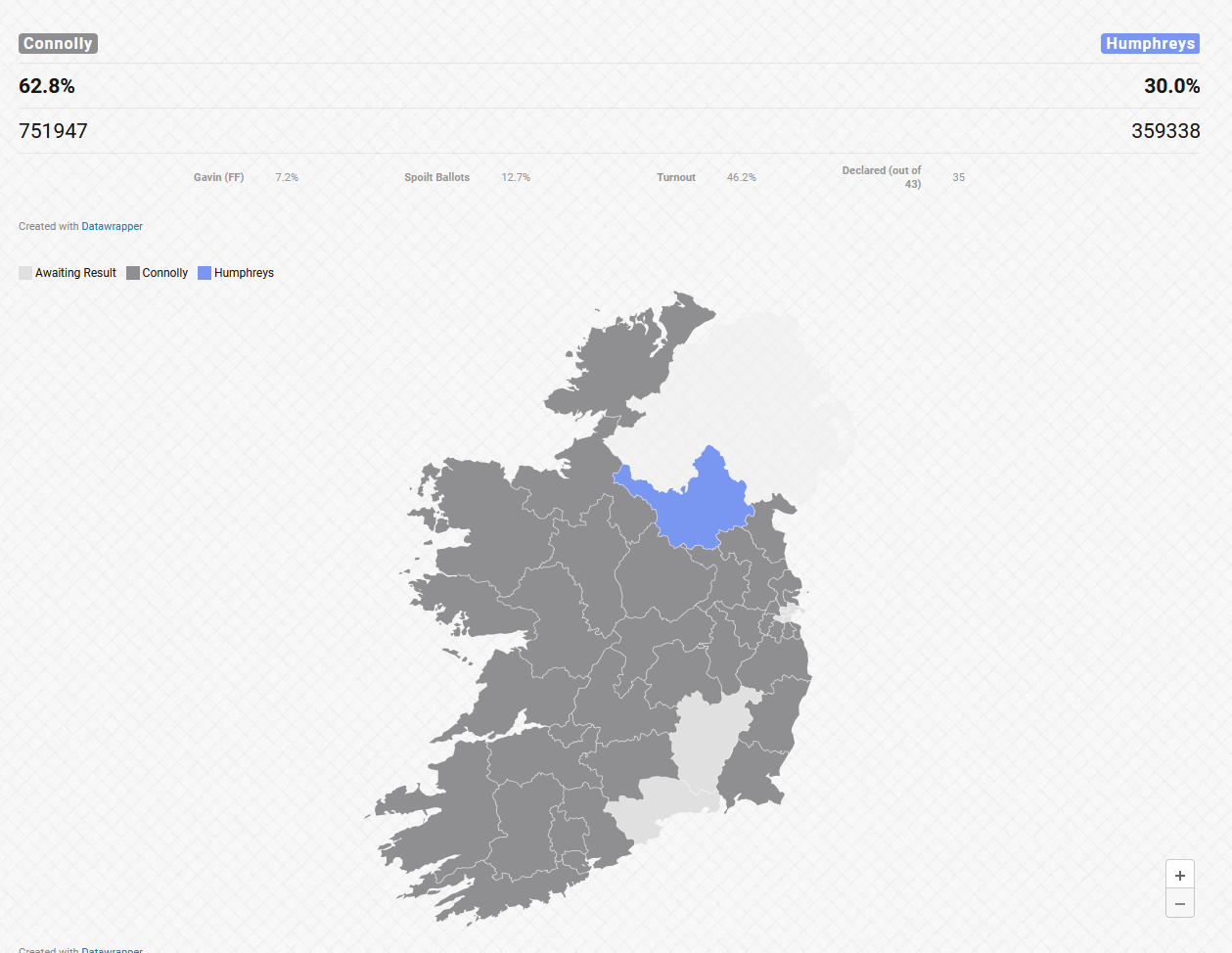This screenshot has height=953, width=1232.
Task: Click the grey Connolly legend swatch
Action: pyautogui.click(x=133, y=273)
